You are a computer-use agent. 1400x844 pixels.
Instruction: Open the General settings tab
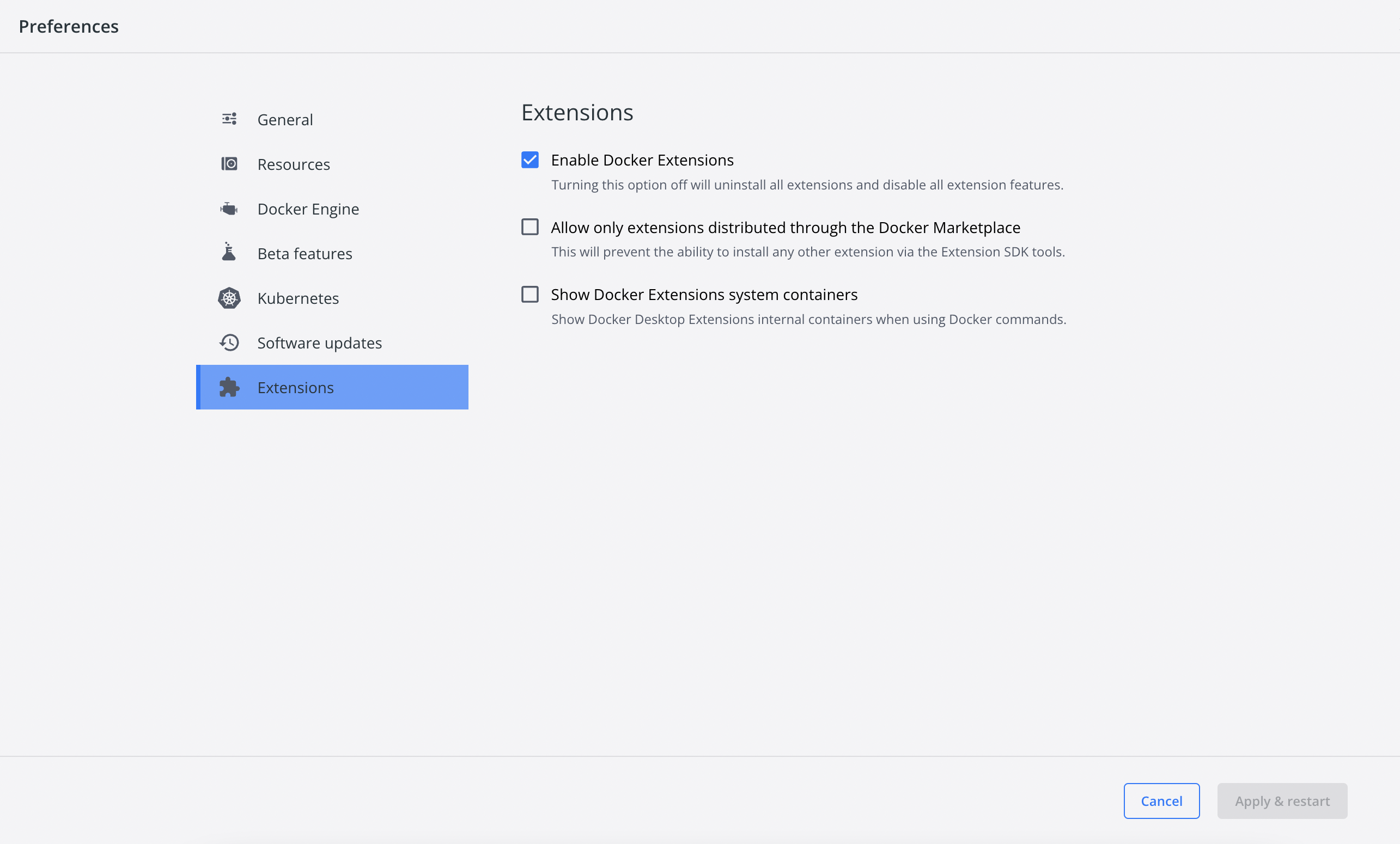[x=285, y=120]
